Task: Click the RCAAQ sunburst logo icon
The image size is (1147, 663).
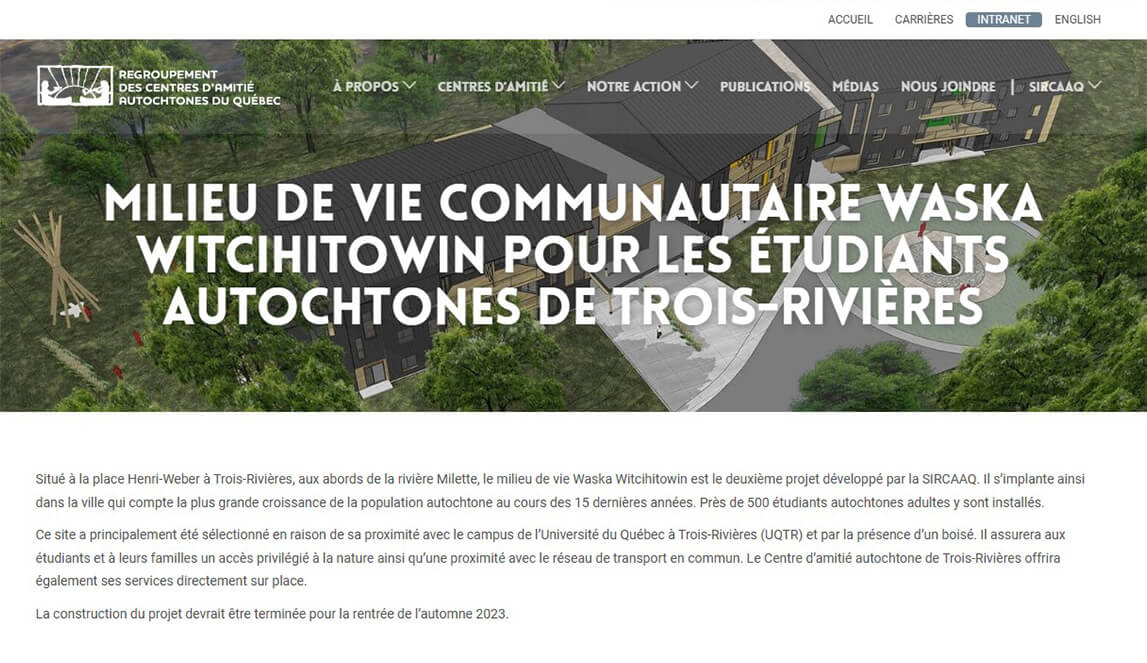Action: (x=75, y=86)
